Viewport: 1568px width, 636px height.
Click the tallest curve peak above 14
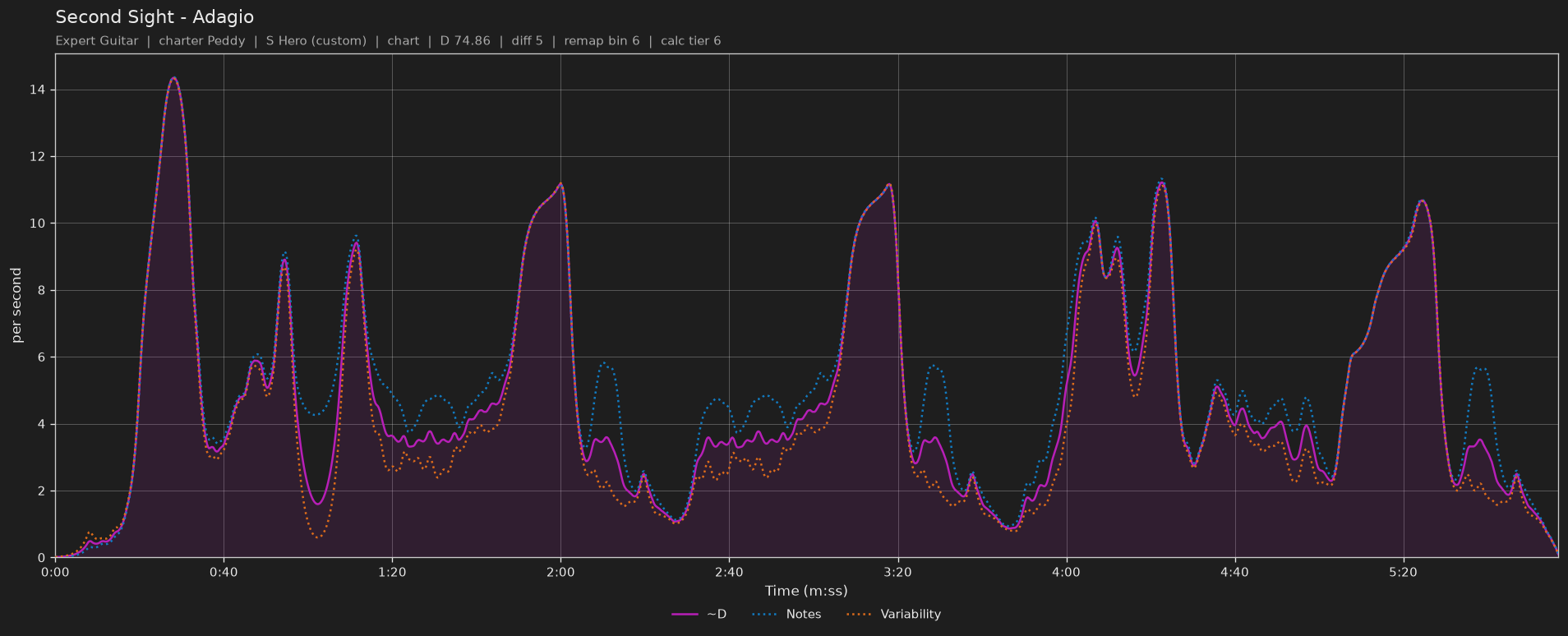click(173, 78)
